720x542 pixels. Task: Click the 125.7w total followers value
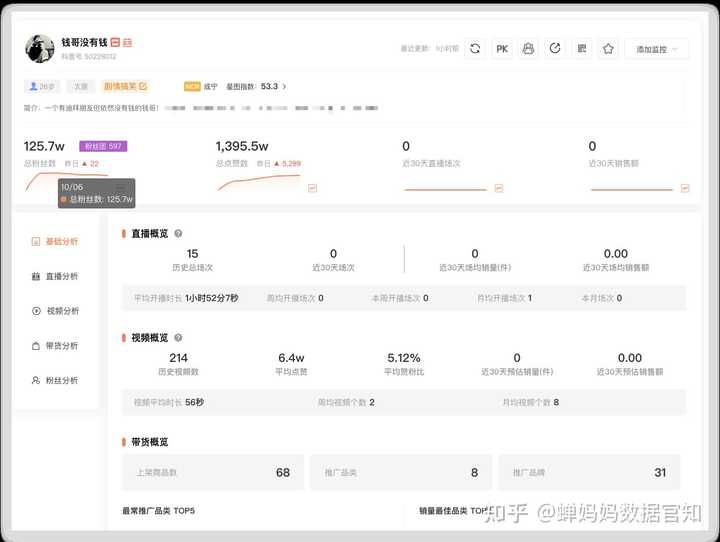coord(44,146)
